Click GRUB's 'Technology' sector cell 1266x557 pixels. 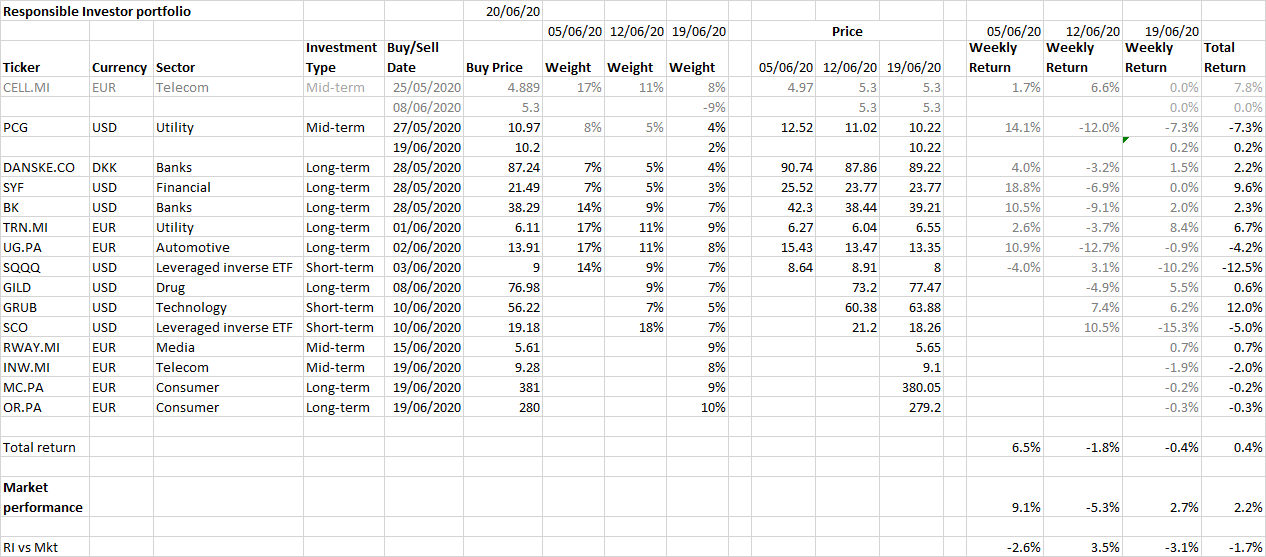tap(191, 307)
